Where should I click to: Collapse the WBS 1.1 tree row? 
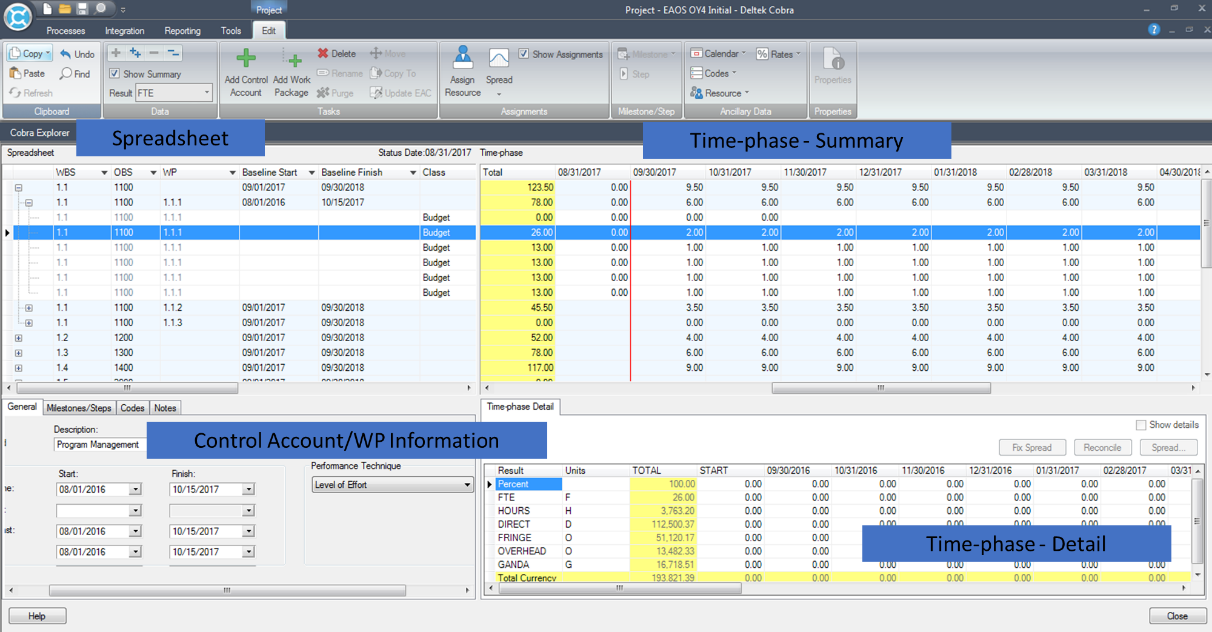18,189
